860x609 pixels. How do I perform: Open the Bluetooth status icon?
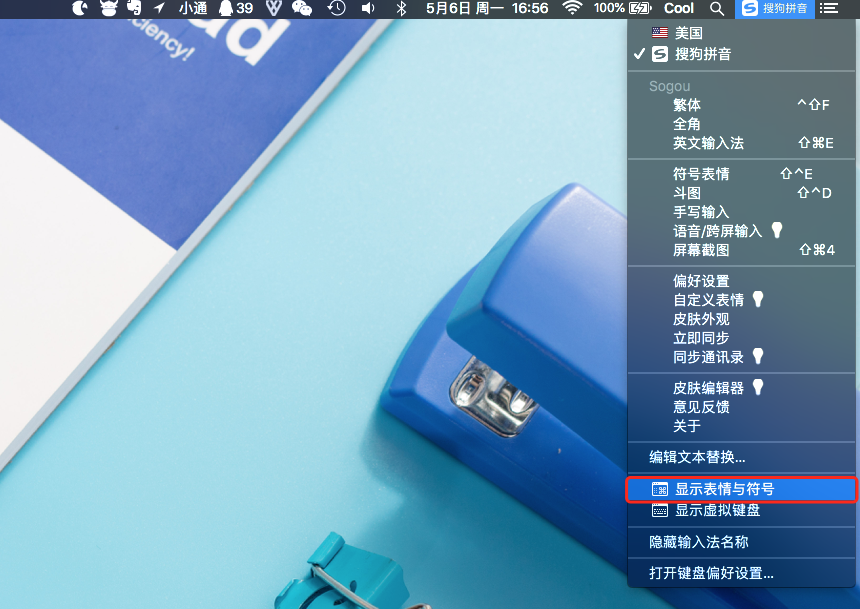(401, 8)
